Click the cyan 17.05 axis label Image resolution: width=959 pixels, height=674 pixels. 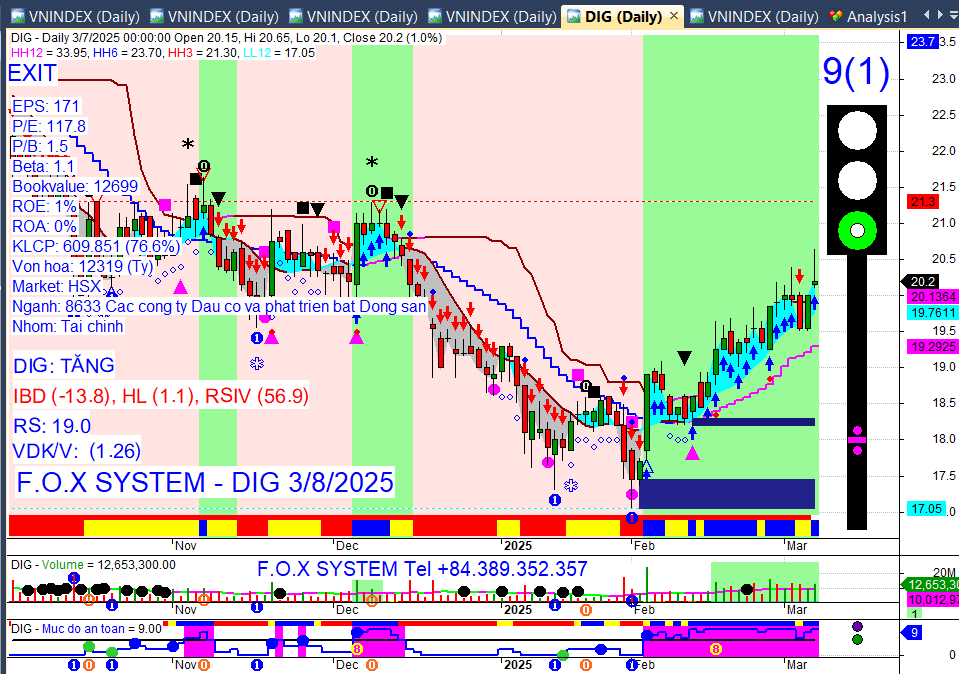coord(926,509)
